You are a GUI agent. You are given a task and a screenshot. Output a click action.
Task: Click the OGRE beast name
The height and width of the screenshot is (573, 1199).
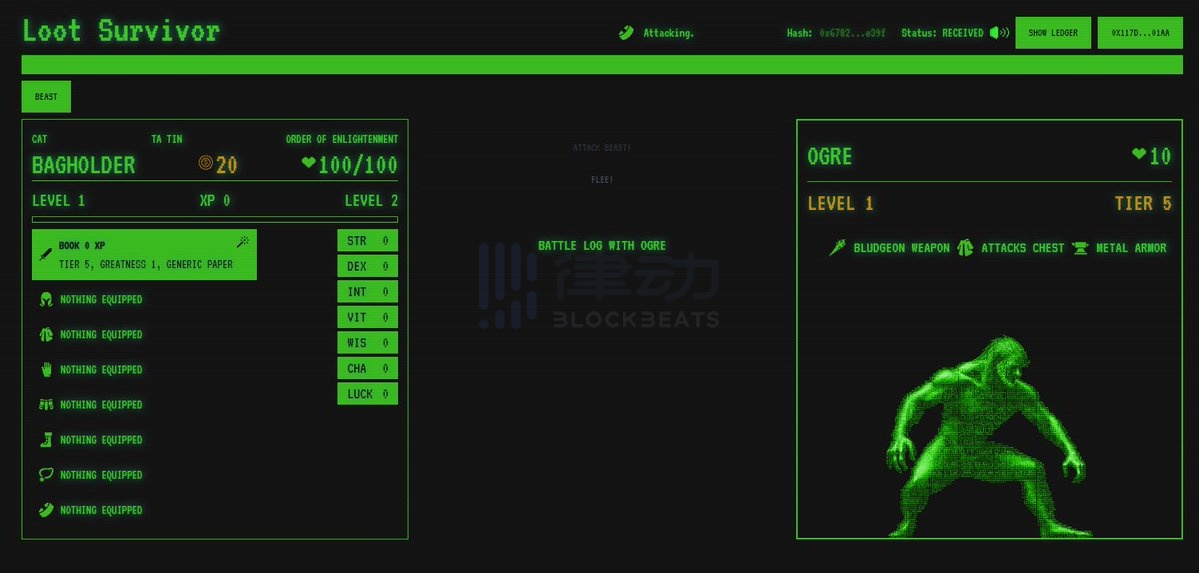[x=830, y=157]
